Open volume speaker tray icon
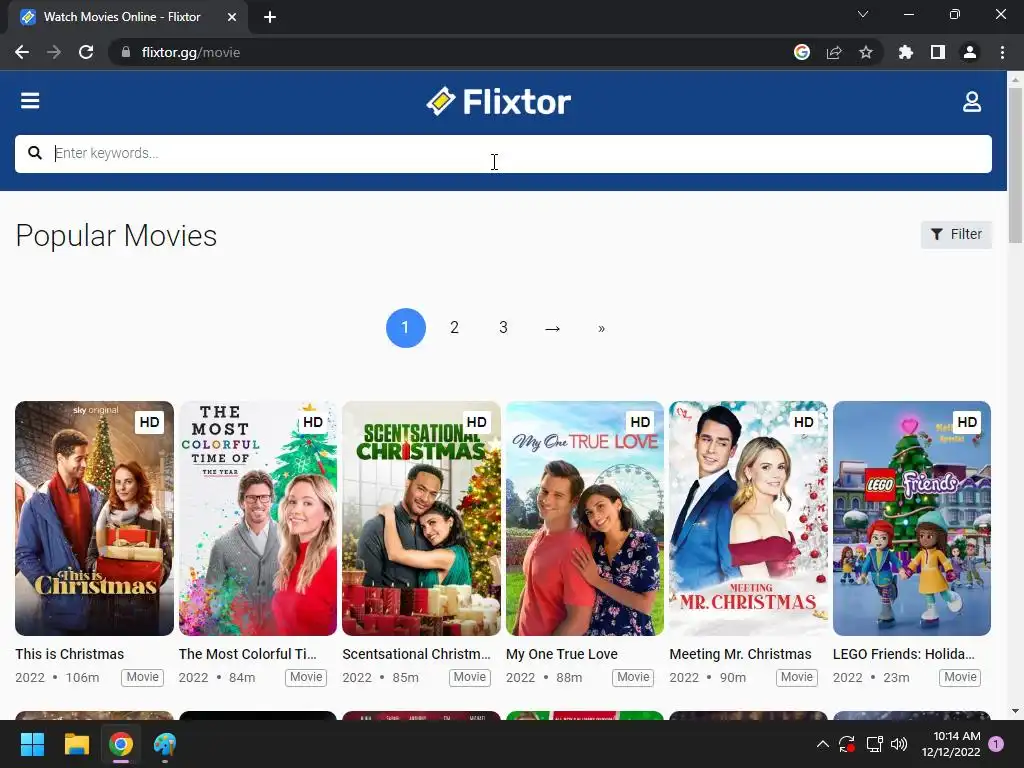 tap(899, 744)
